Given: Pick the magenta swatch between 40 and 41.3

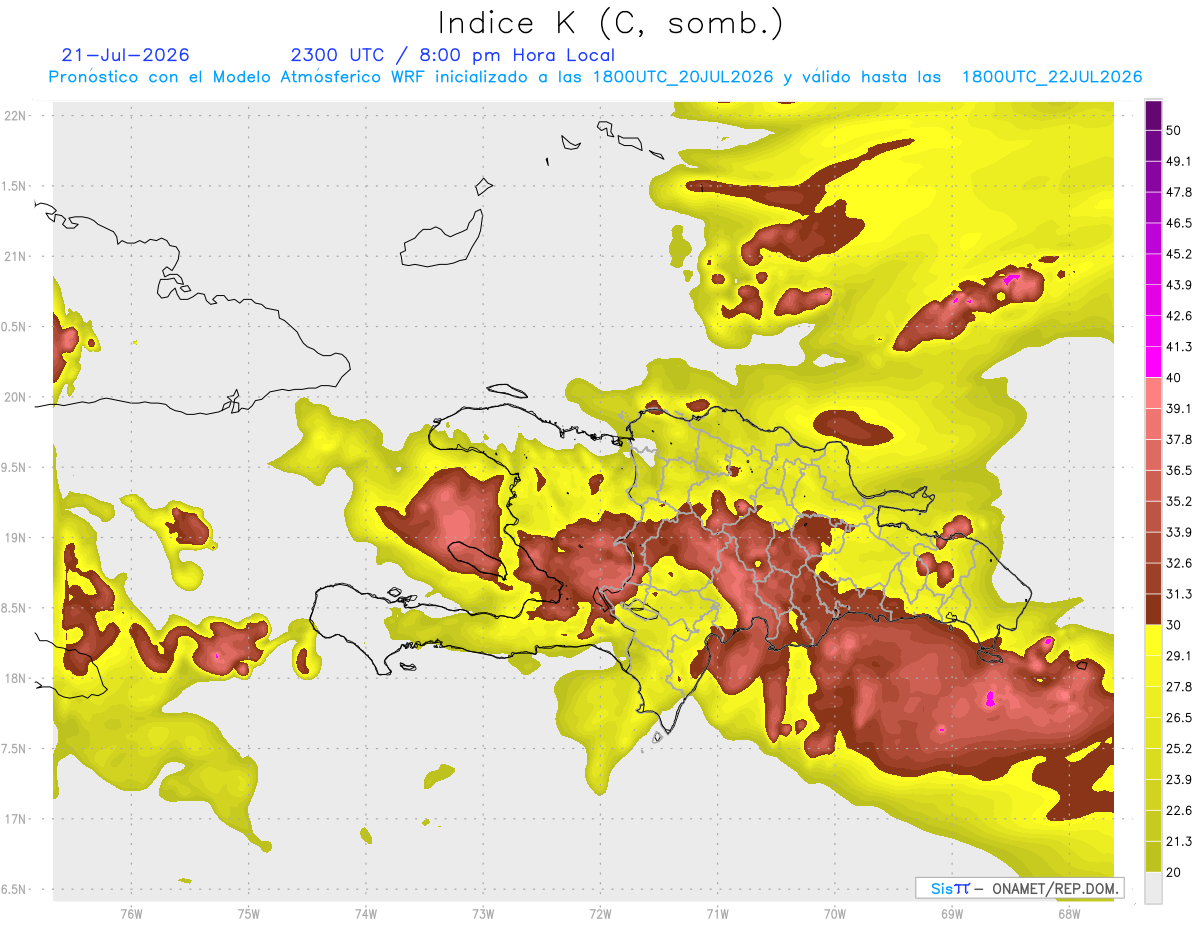Looking at the screenshot, I should coord(1153,362).
